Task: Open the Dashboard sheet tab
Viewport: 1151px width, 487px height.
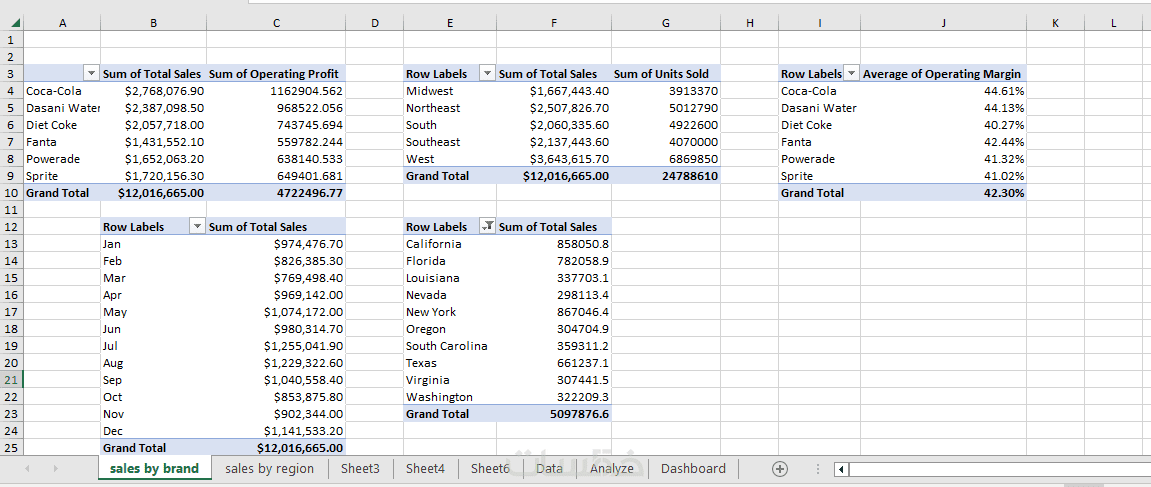Action: [693, 468]
